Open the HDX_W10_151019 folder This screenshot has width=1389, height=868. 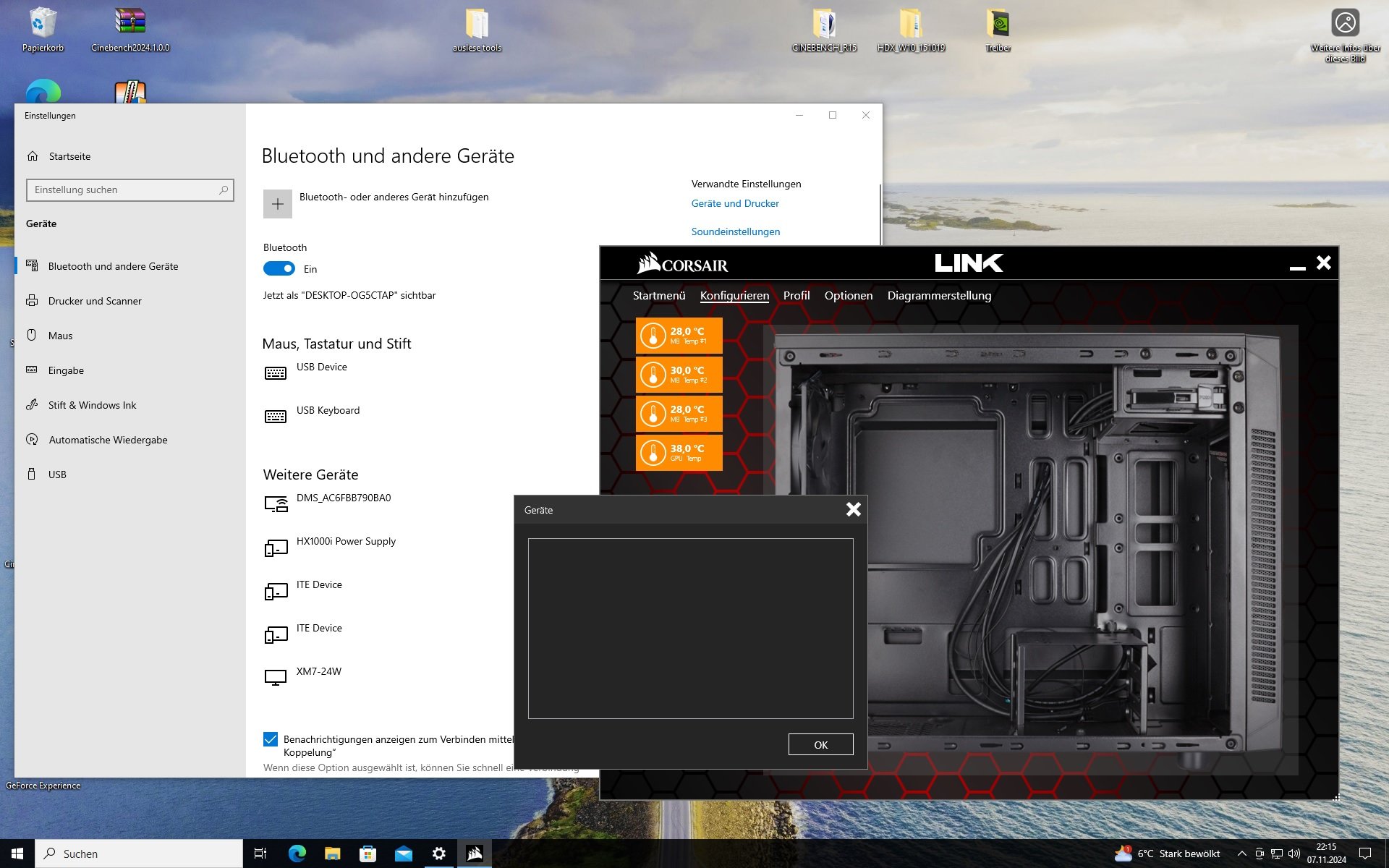click(x=911, y=30)
